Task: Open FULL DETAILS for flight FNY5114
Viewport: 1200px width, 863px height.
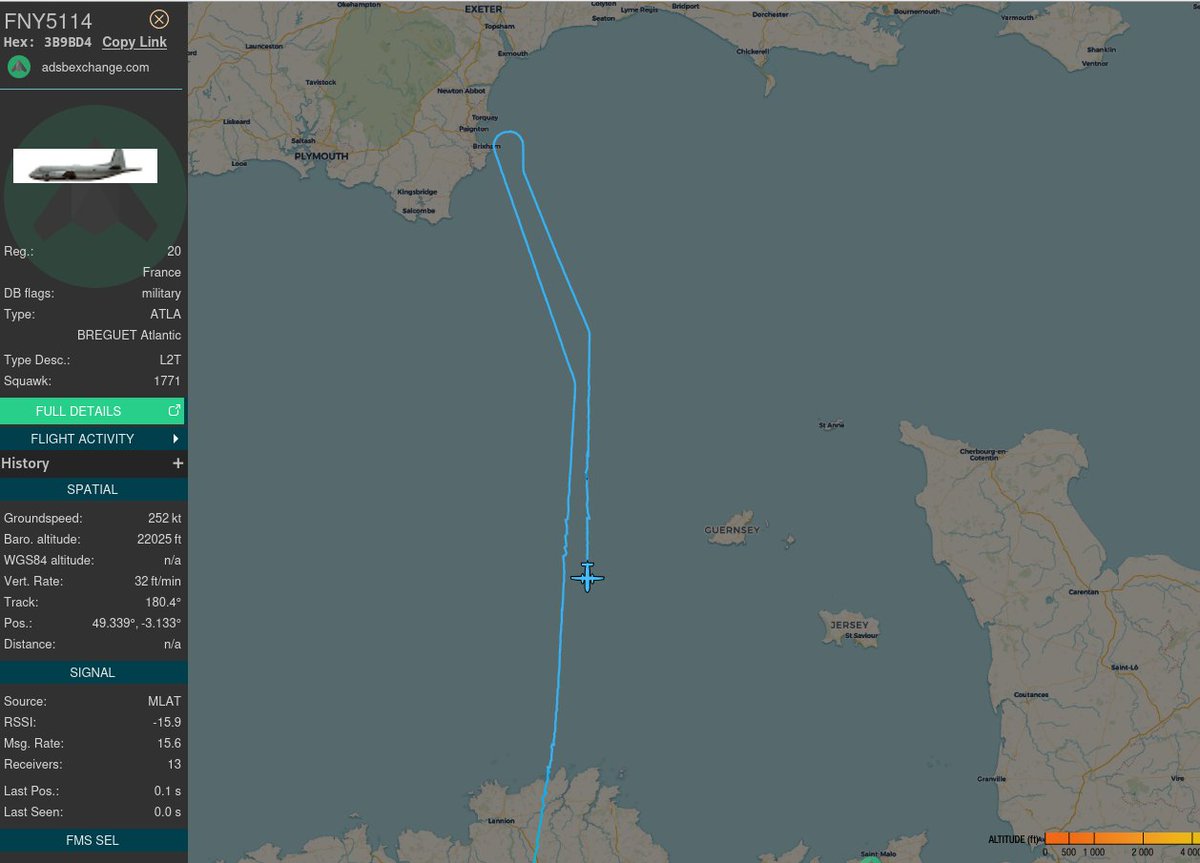Action: coord(80,410)
